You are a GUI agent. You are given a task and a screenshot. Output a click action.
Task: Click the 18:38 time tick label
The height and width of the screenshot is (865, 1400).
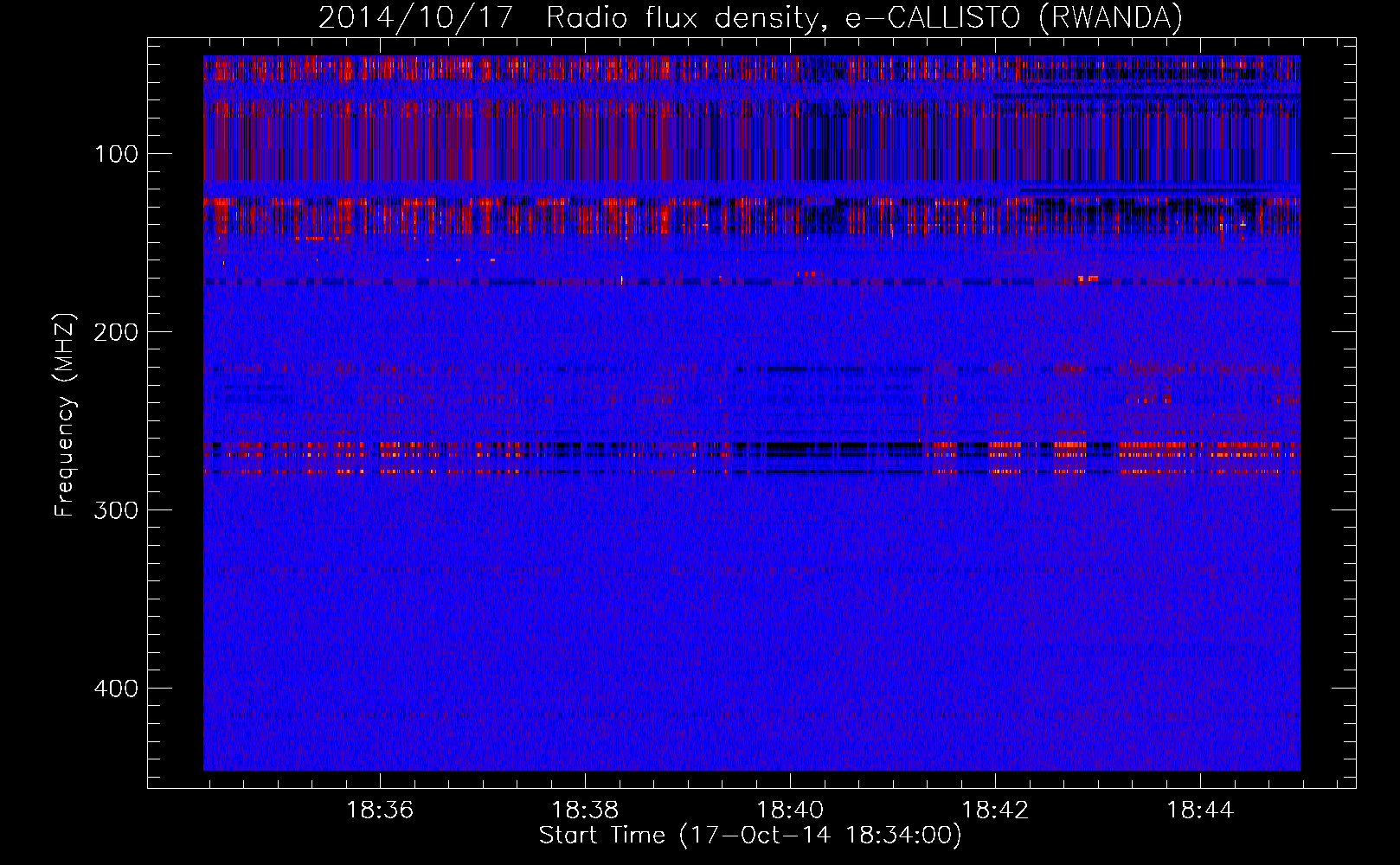click(x=585, y=811)
